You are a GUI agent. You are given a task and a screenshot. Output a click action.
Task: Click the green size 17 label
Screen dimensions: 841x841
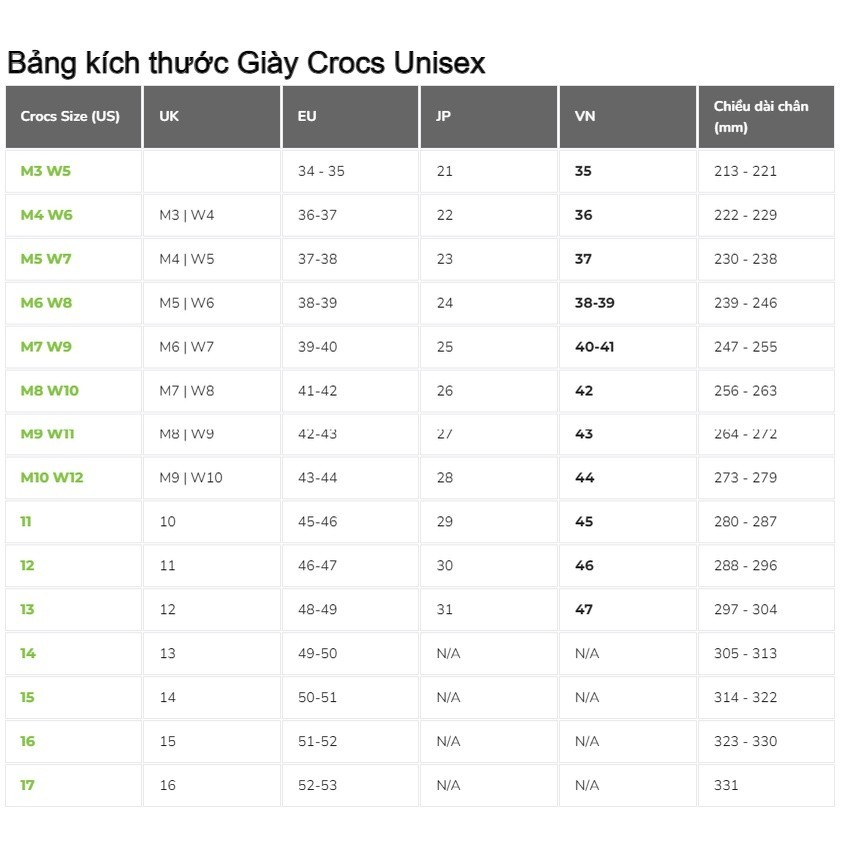tap(27, 785)
